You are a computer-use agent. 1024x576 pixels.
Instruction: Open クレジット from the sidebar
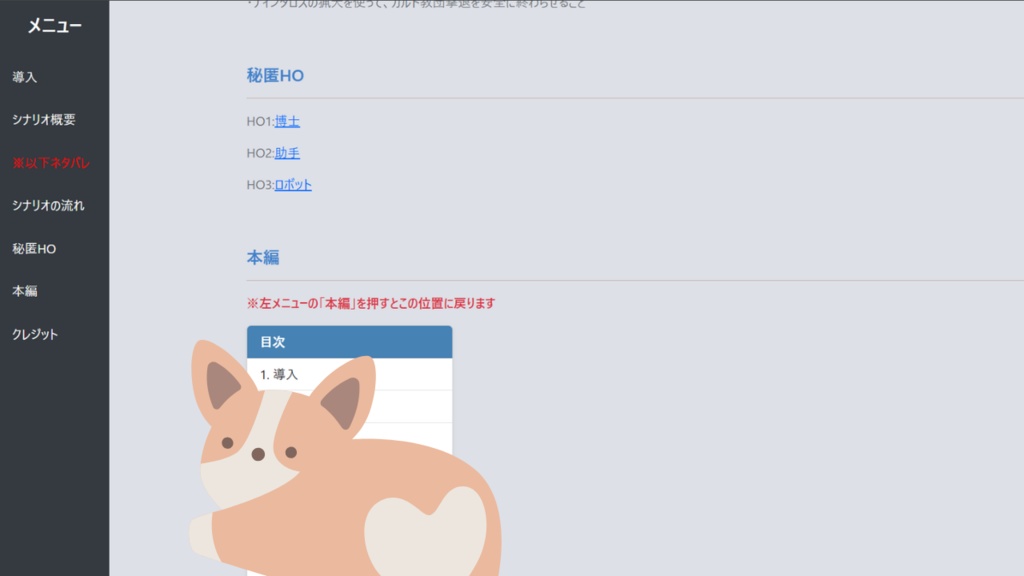(35, 334)
